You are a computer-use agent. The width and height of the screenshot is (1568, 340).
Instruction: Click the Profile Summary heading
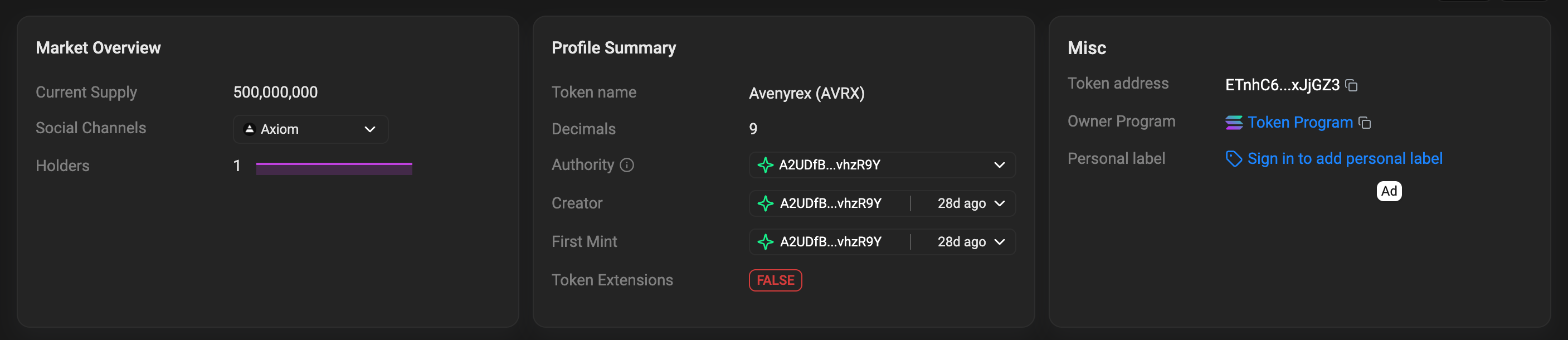click(x=613, y=48)
